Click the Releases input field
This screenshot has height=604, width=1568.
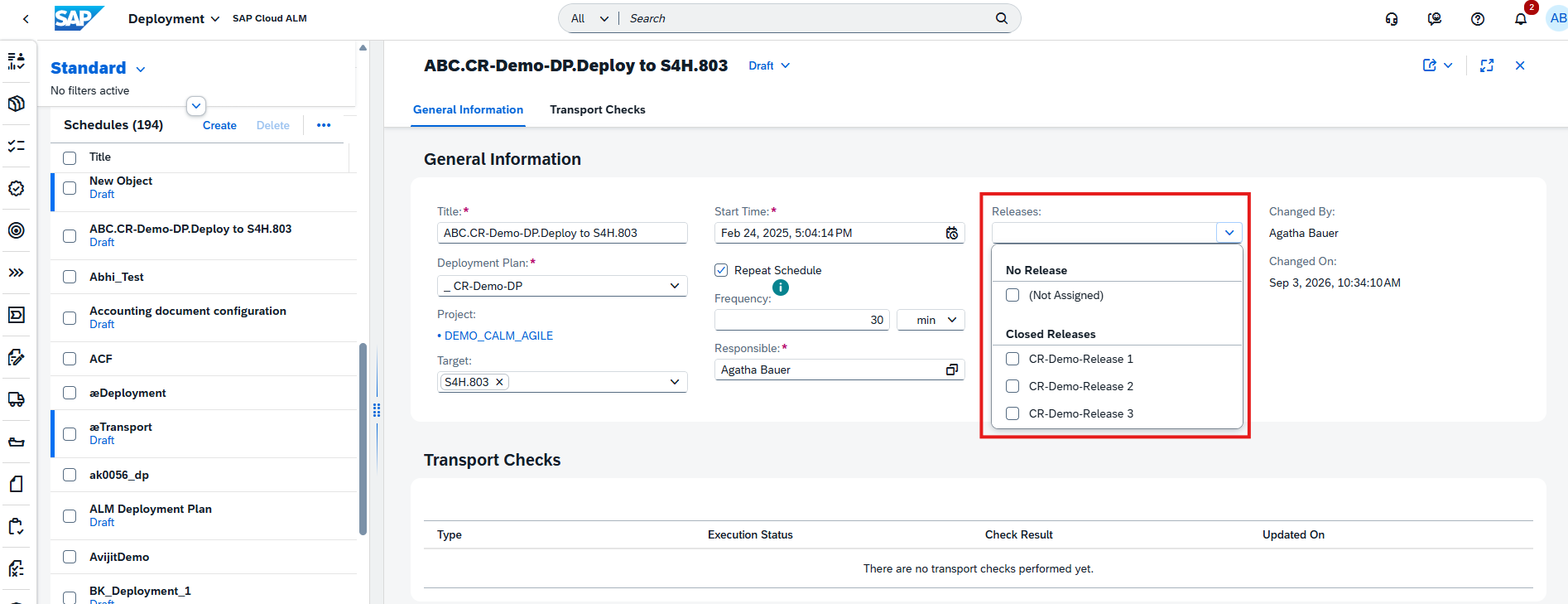[1105, 233]
